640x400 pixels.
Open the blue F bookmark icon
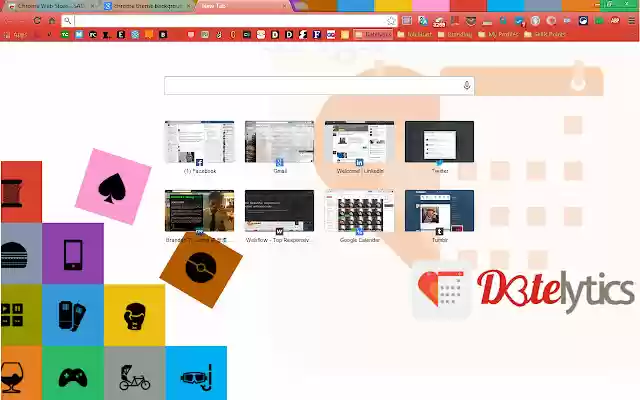coord(317,35)
